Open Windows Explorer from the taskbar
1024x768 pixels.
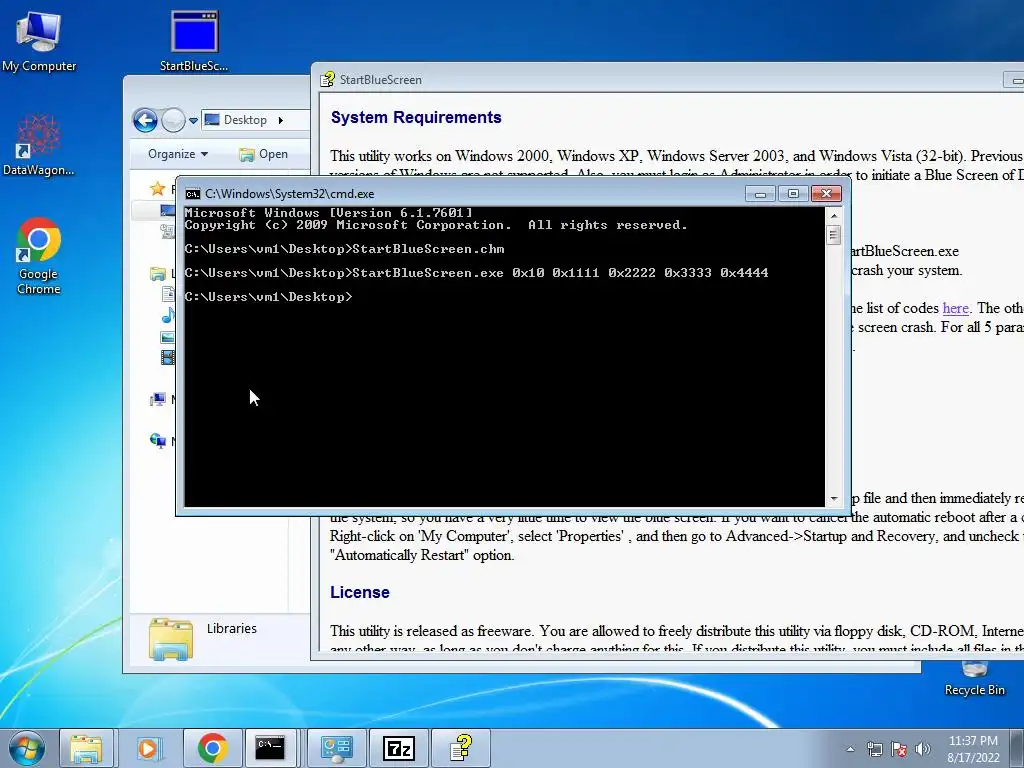pyautogui.click(x=86, y=748)
